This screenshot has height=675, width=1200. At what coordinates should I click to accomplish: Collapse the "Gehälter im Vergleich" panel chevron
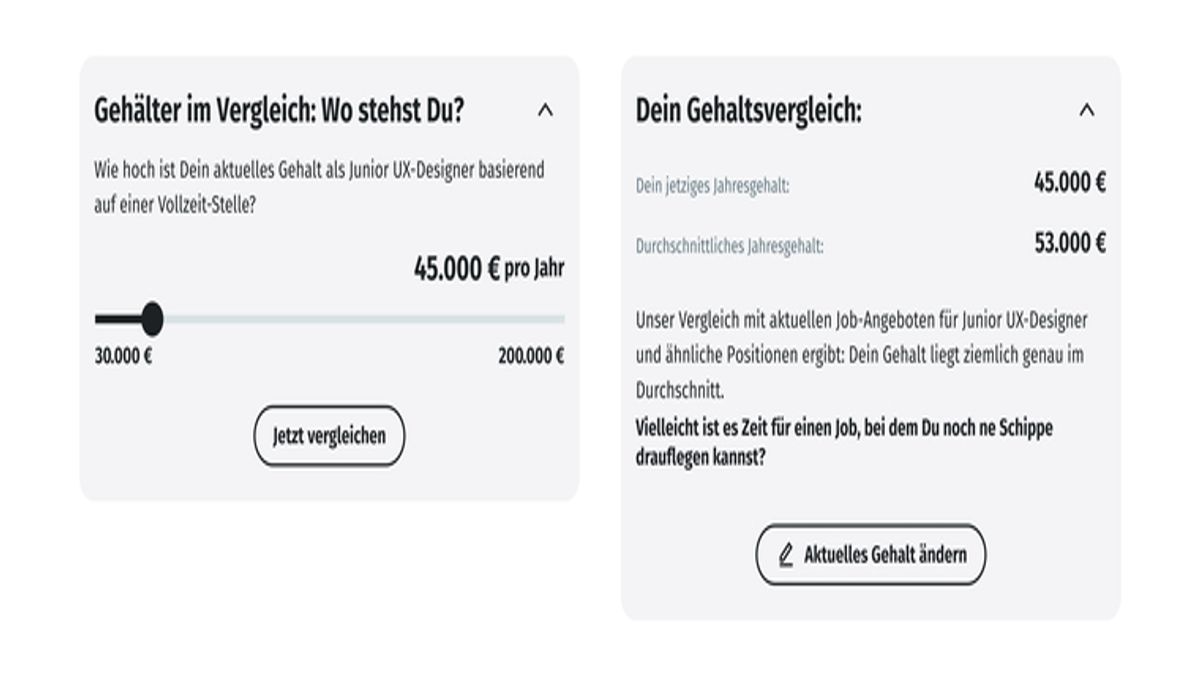pos(545,111)
